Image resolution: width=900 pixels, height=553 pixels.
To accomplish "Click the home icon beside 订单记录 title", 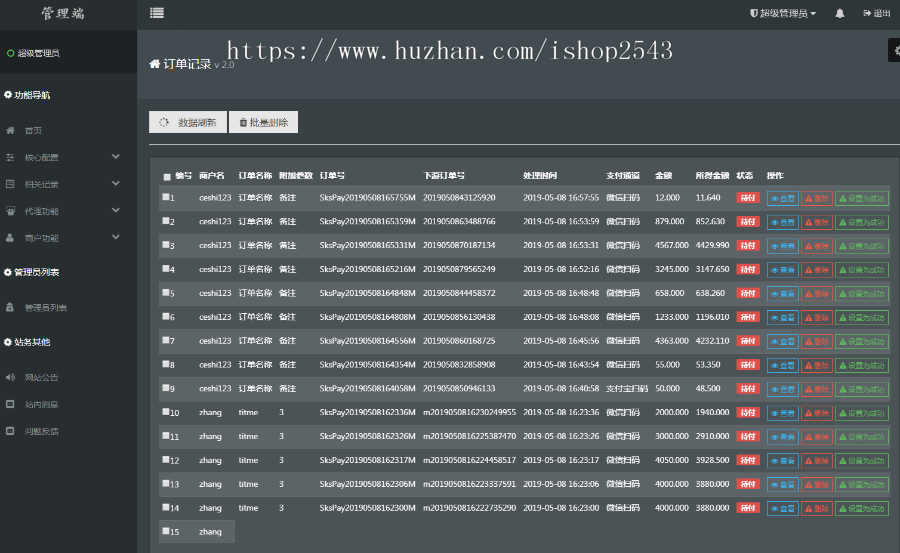I will tap(155, 64).
